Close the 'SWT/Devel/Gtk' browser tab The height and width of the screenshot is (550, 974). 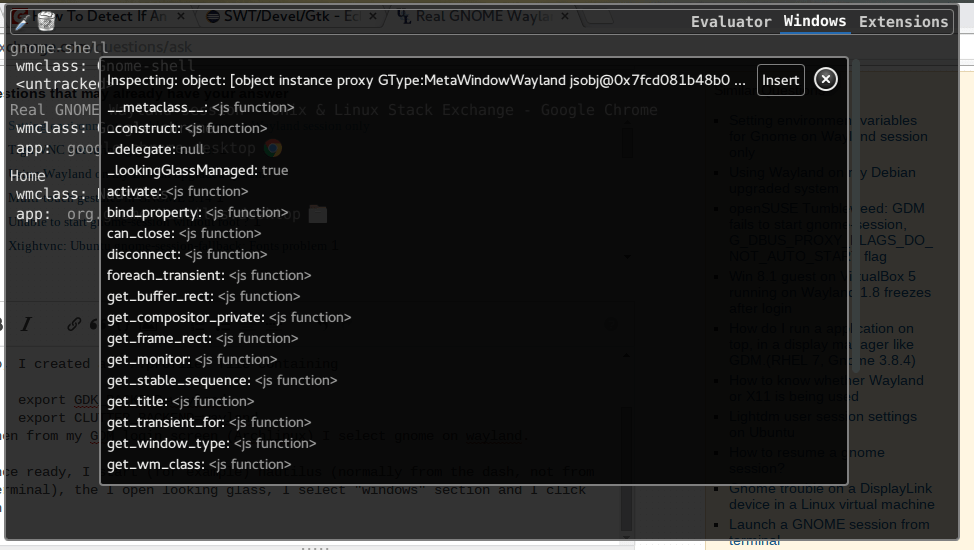point(373,16)
